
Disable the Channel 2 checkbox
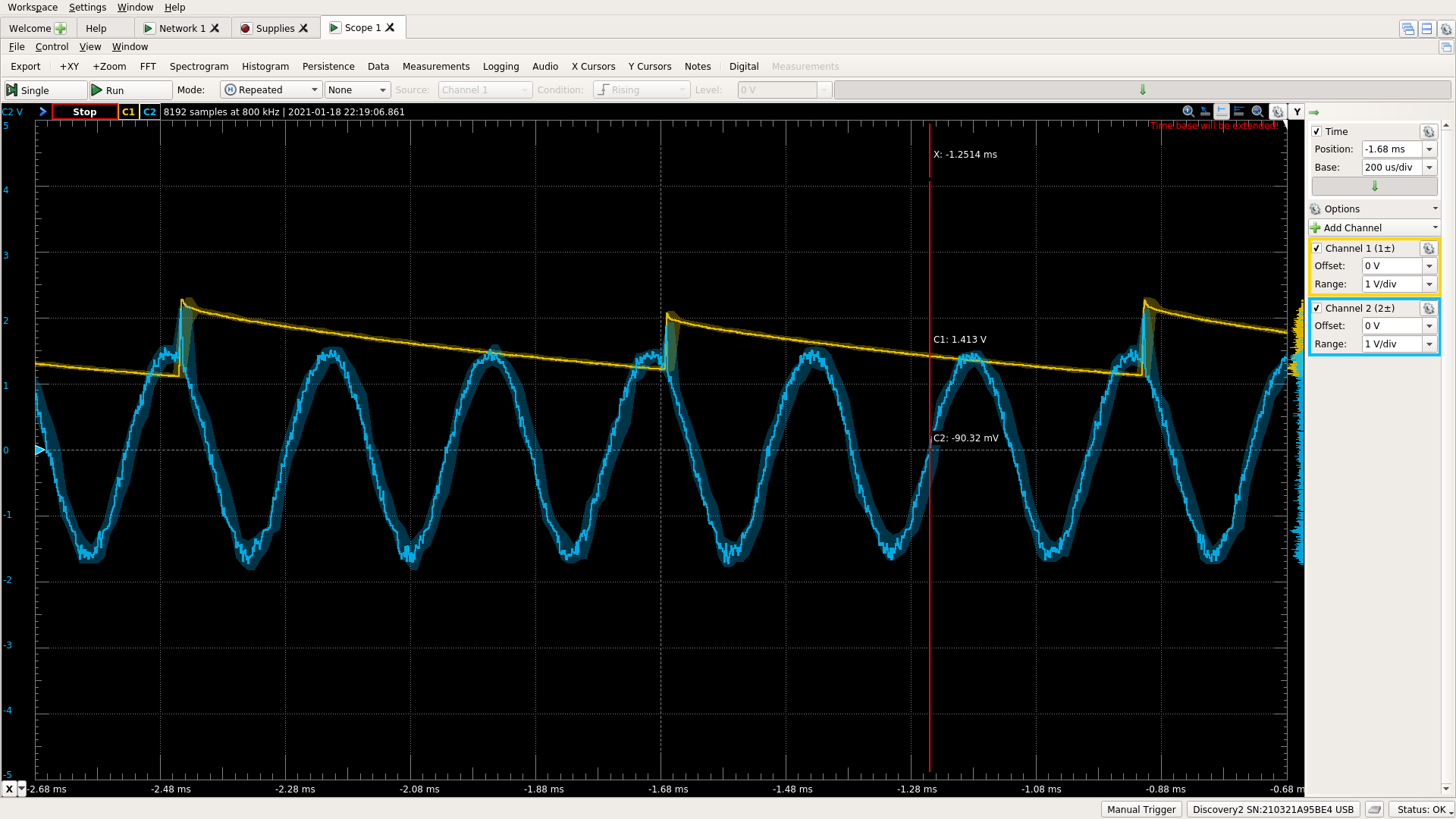tap(1317, 308)
